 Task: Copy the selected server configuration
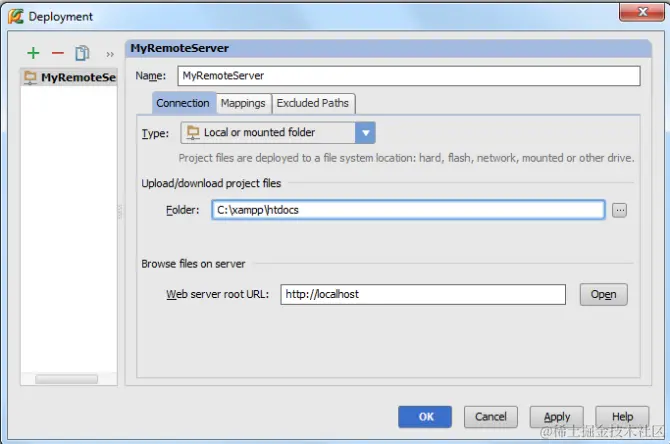coord(82,53)
